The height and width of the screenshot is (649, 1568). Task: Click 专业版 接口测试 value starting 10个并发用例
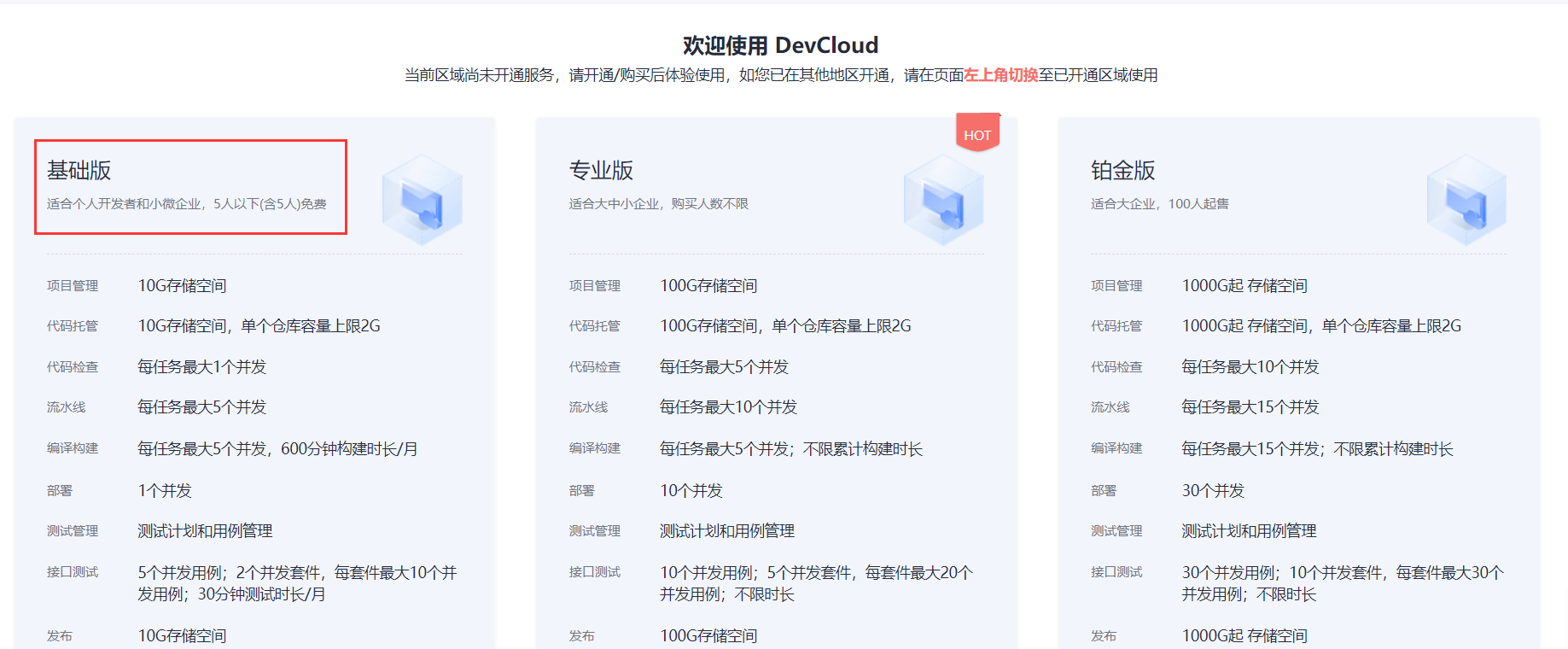pos(817,583)
